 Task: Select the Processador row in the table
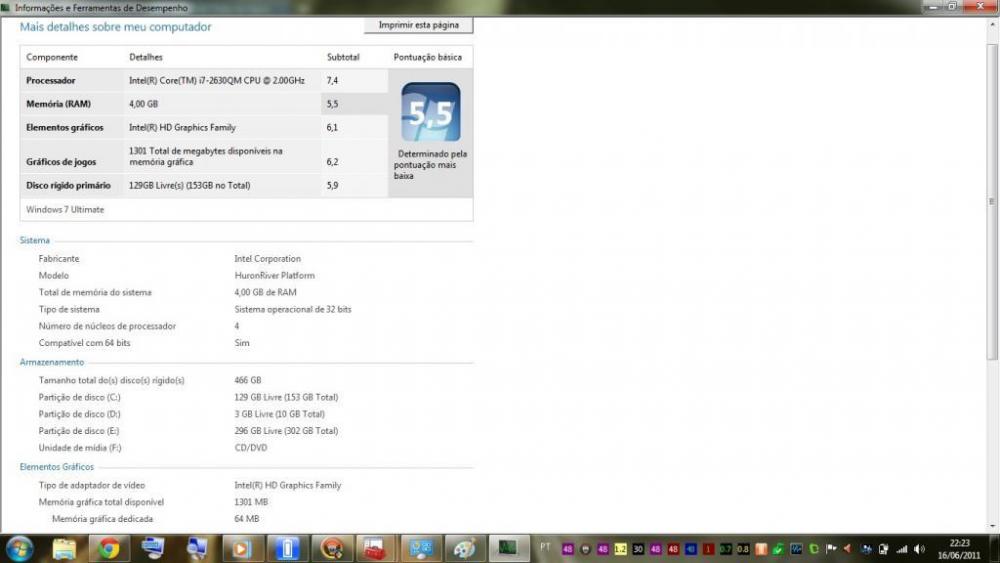[200, 80]
